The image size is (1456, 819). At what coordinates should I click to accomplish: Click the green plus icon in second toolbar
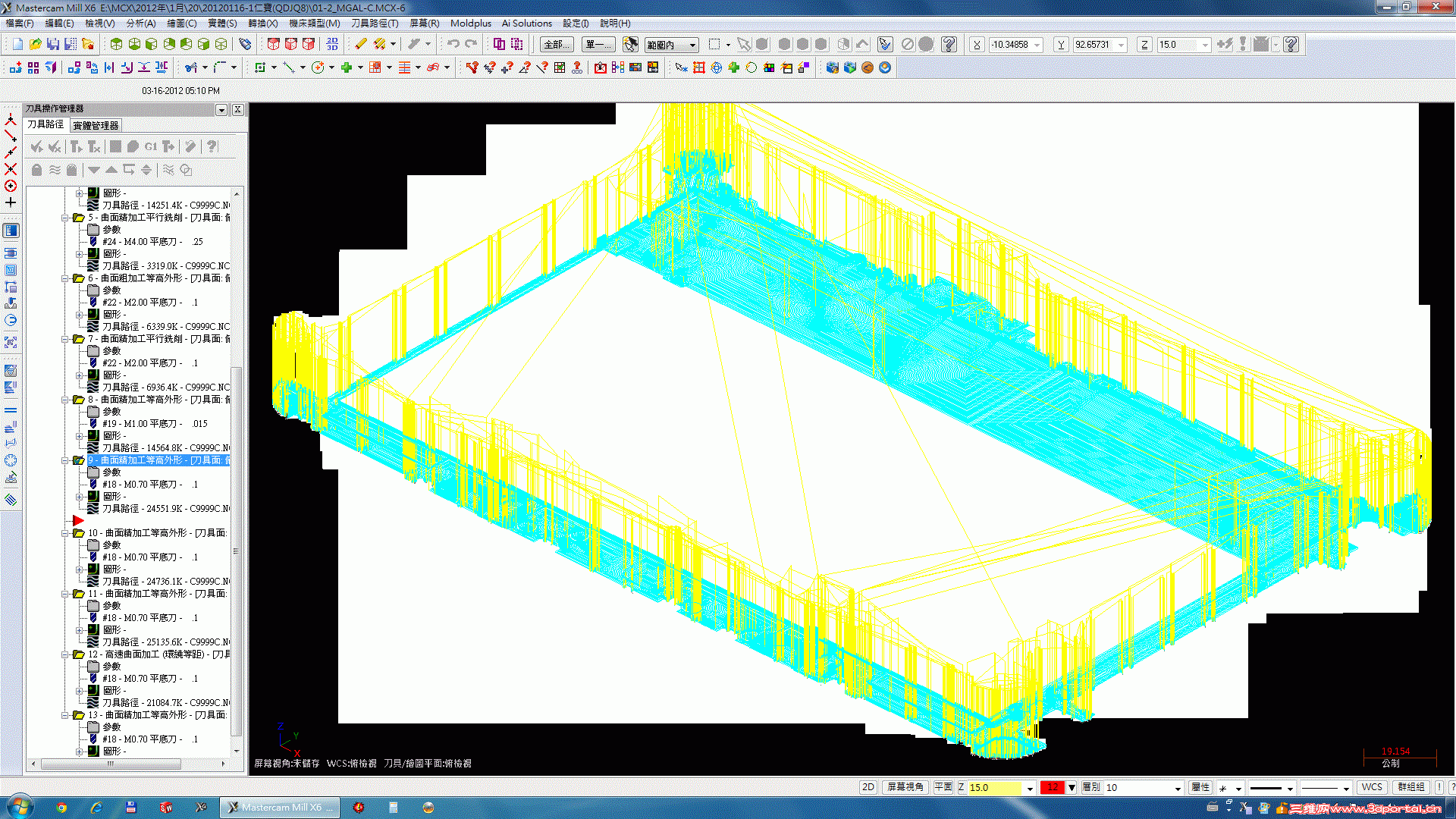click(347, 67)
